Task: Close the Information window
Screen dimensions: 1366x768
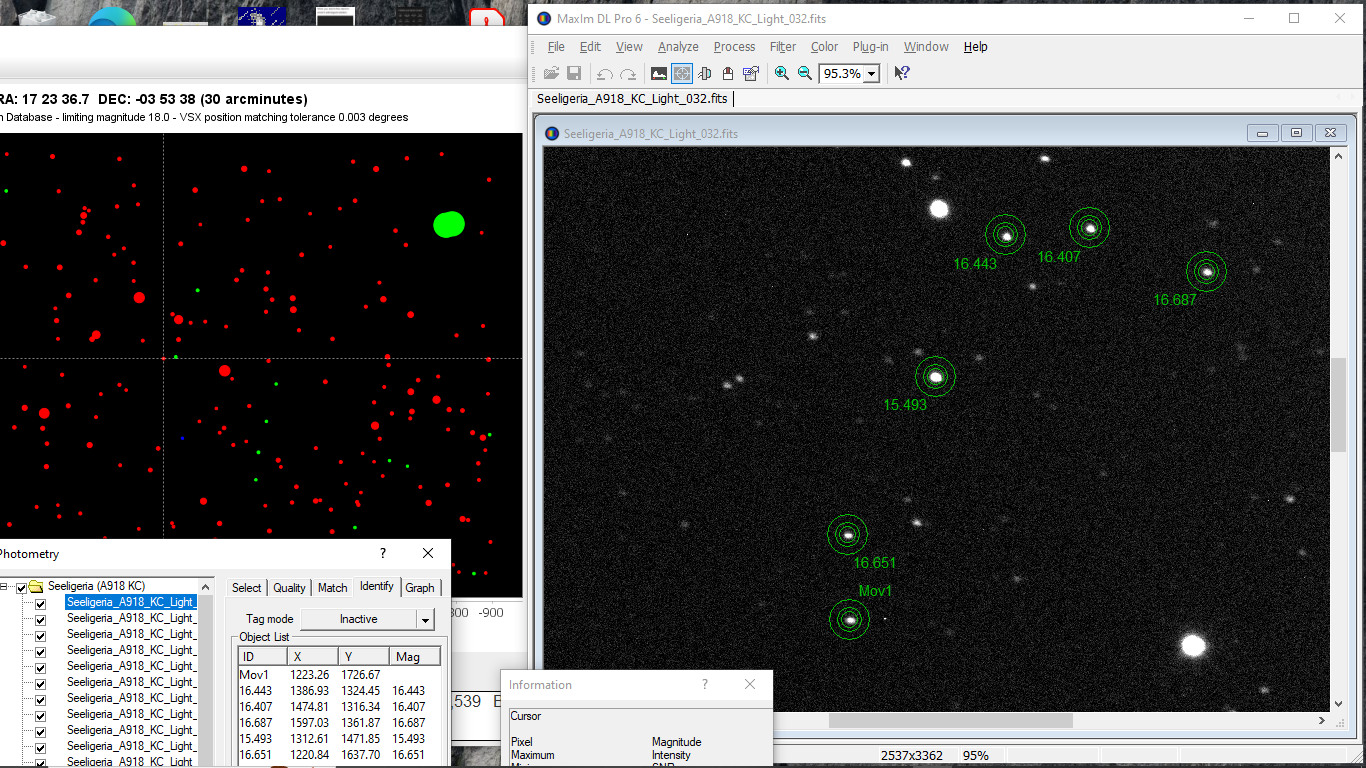Action: click(x=750, y=684)
